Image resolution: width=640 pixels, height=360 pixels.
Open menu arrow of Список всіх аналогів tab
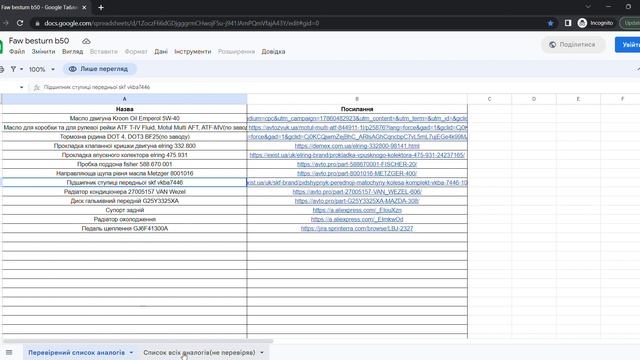tap(262, 352)
